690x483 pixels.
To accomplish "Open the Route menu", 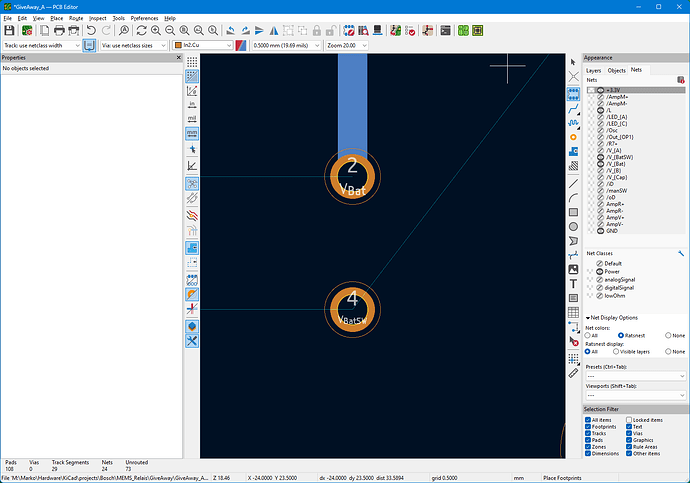I will pos(76,18).
